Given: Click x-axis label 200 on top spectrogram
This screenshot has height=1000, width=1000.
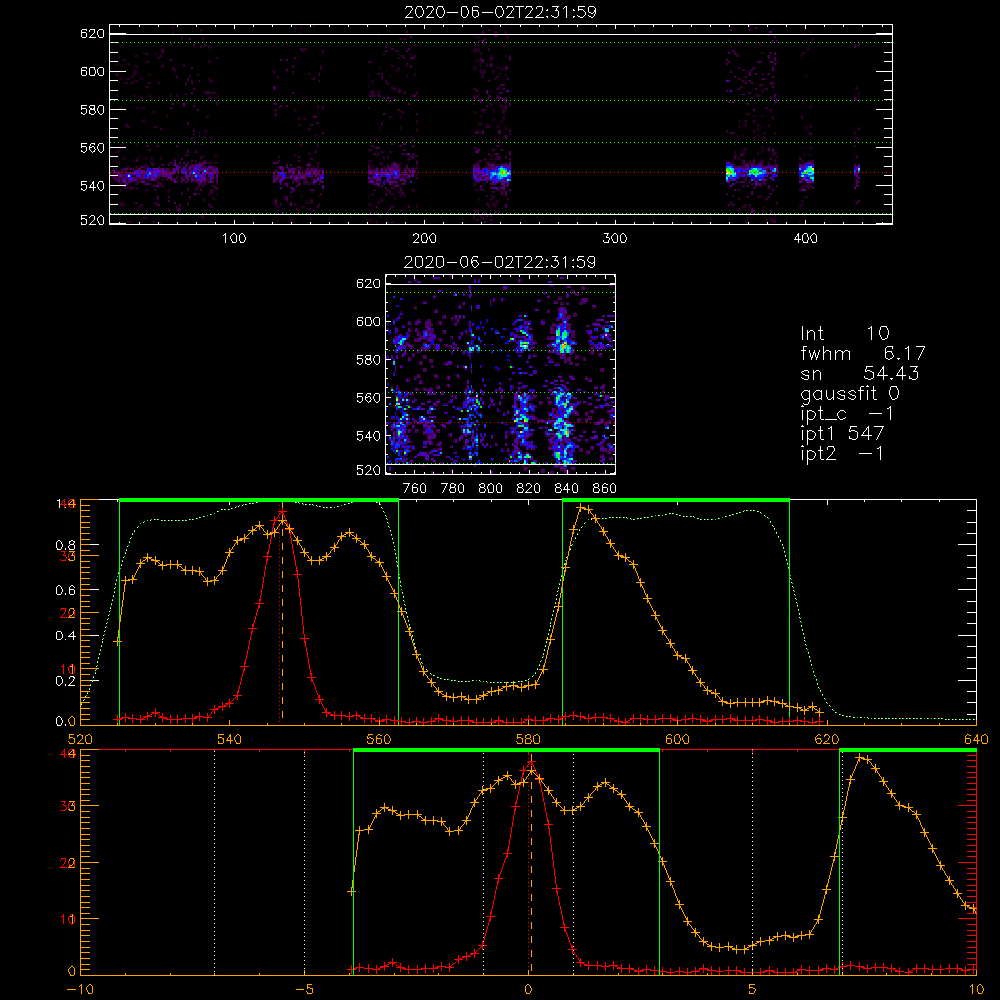Looking at the screenshot, I should 424,239.
